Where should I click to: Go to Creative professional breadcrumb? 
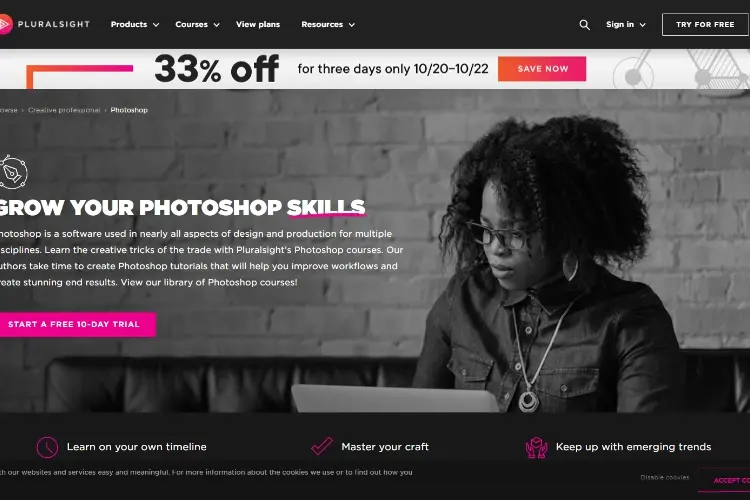(64, 110)
